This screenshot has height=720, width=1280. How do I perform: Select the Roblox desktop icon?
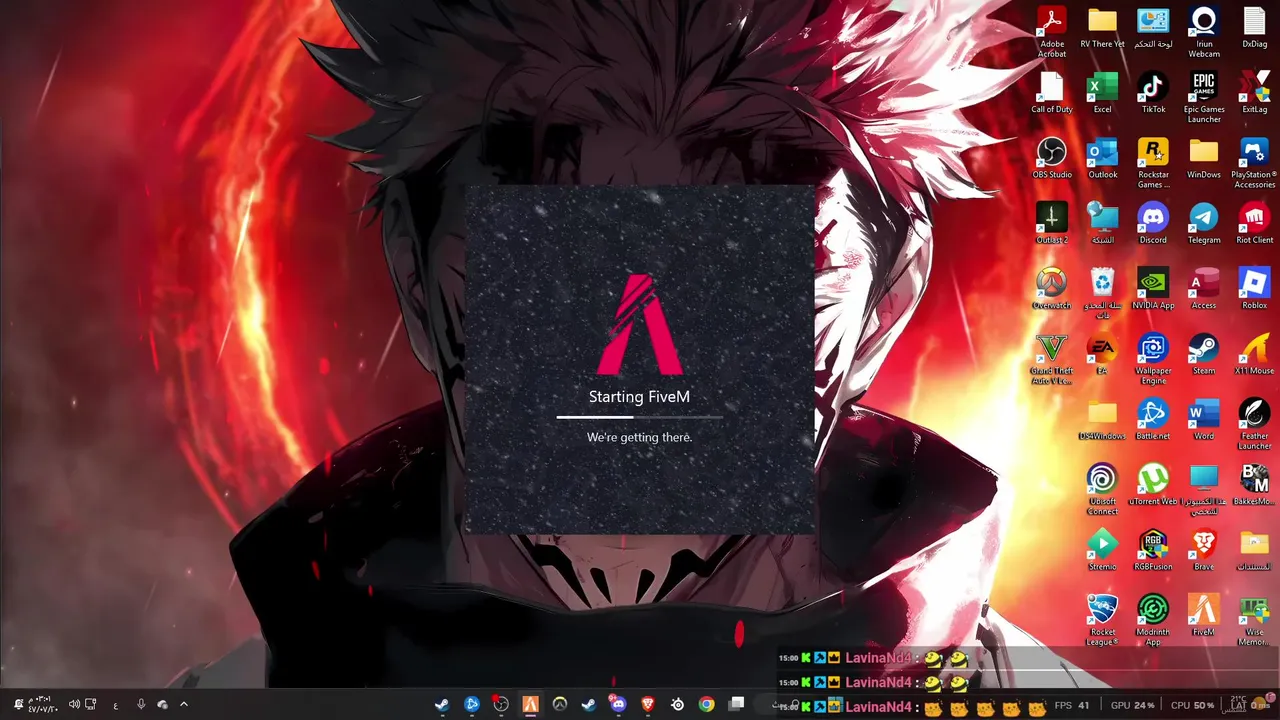(1254, 289)
